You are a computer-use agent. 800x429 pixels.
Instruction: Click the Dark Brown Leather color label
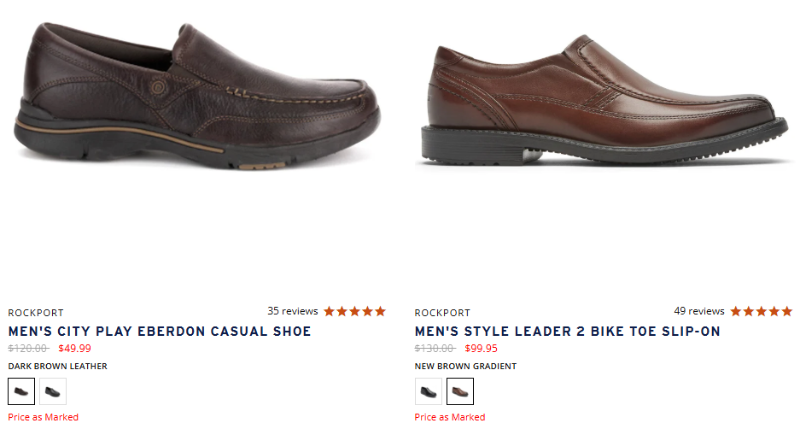tap(57, 366)
